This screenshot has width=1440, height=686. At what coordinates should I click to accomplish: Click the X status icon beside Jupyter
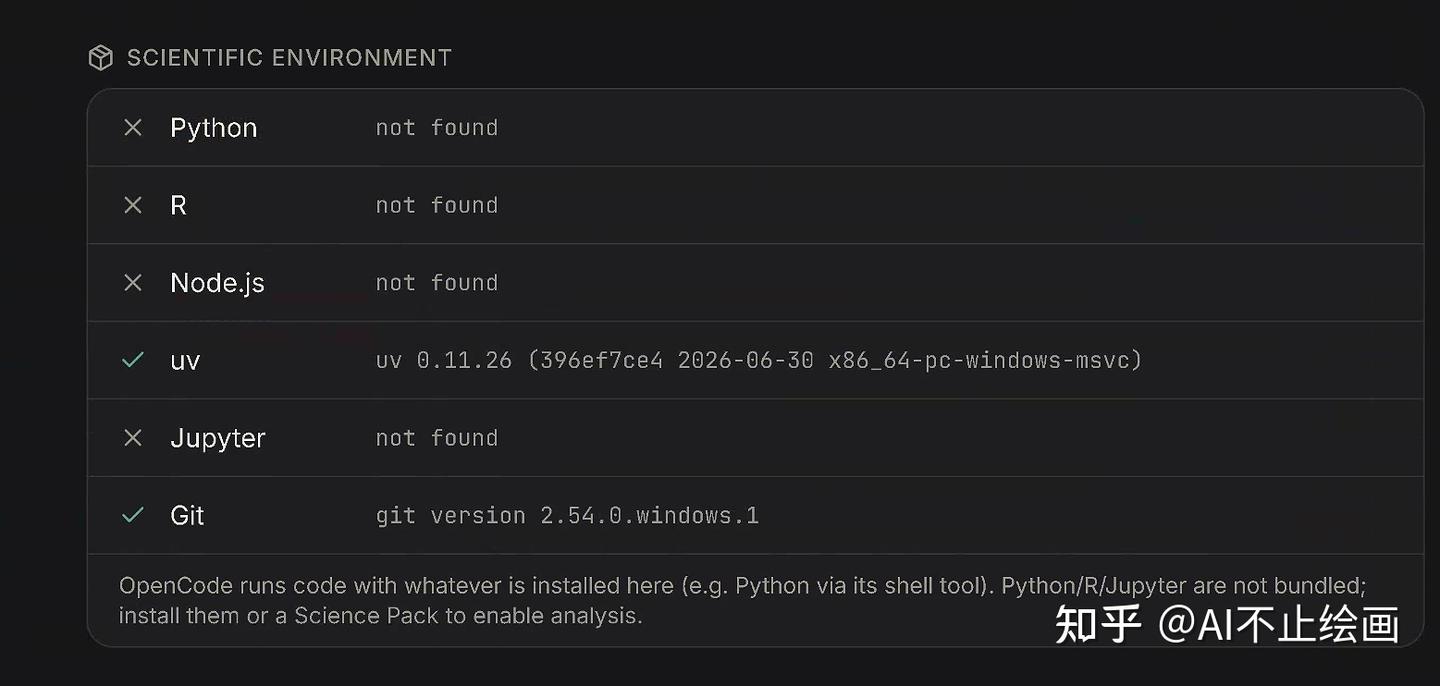pos(133,438)
